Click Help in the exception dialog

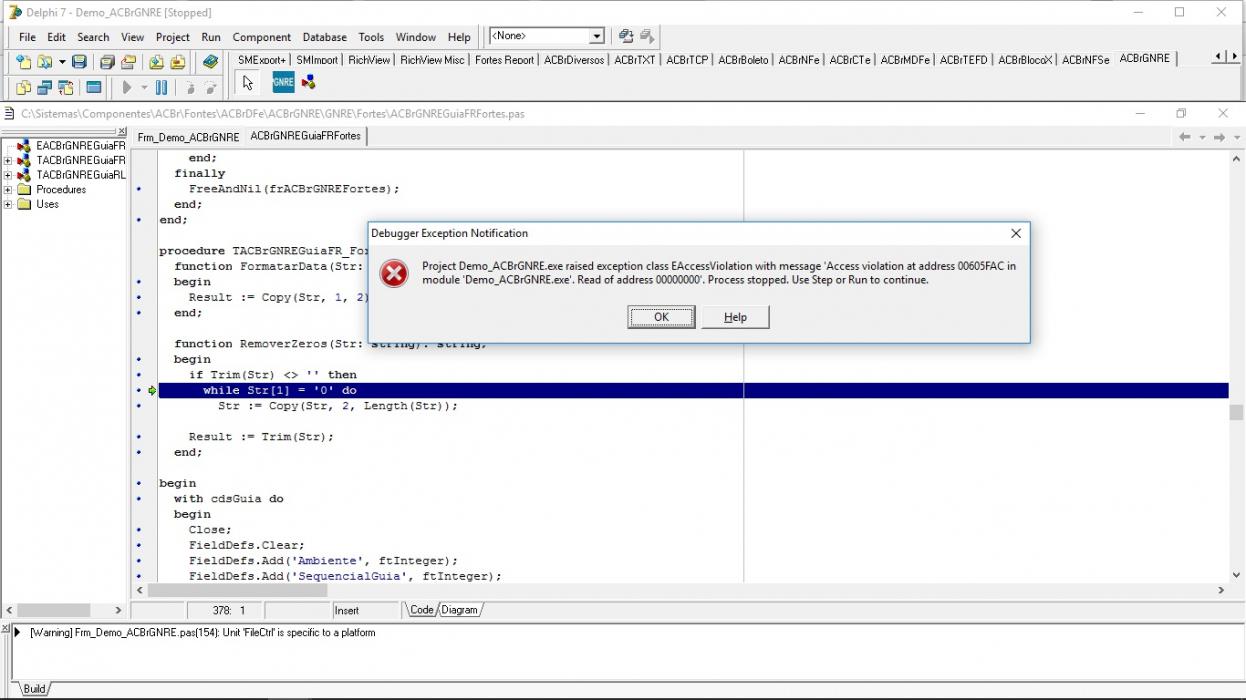point(735,317)
